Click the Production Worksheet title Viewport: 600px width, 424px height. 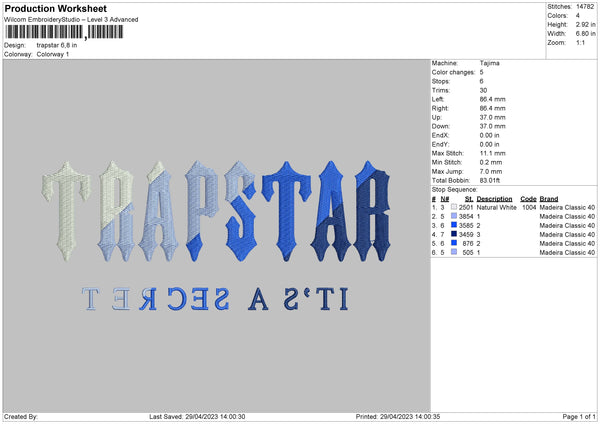click(x=55, y=8)
